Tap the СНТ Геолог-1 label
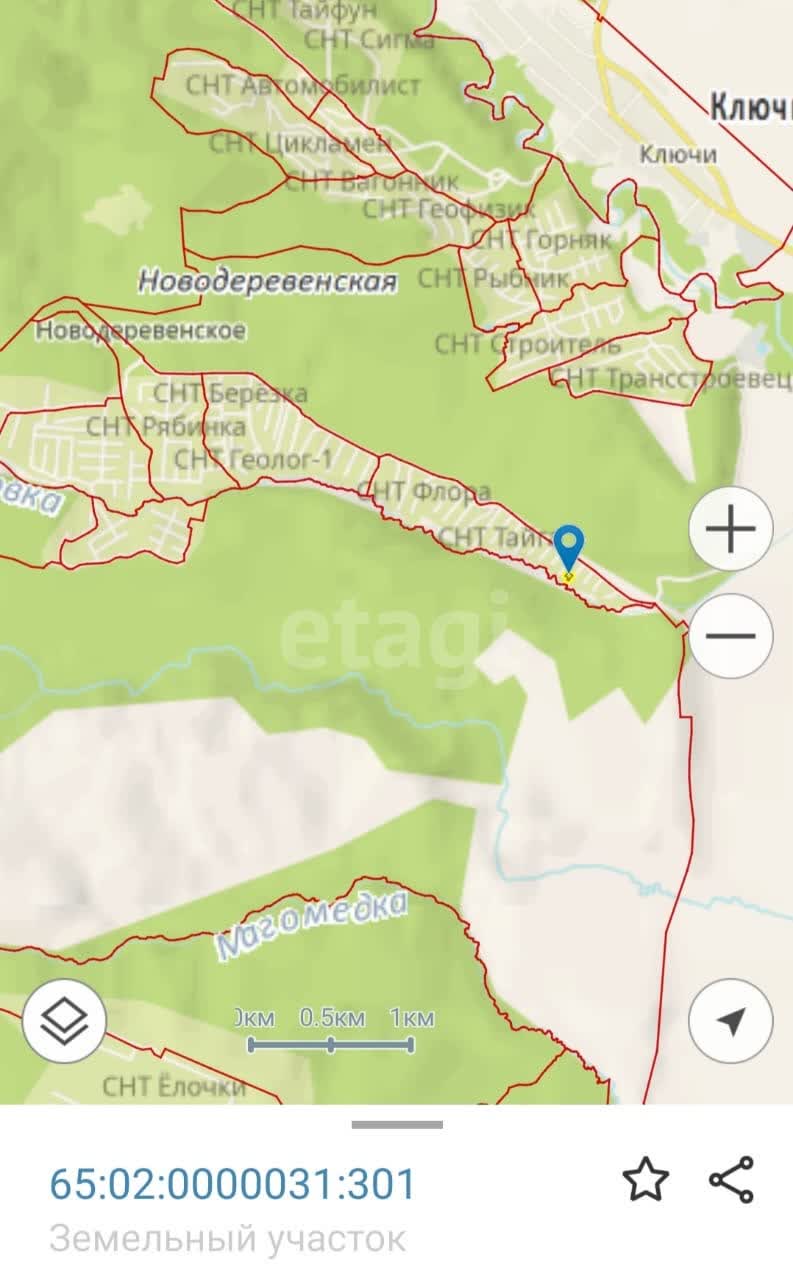This screenshot has height=1280, width=793. click(x=252, y=459)
